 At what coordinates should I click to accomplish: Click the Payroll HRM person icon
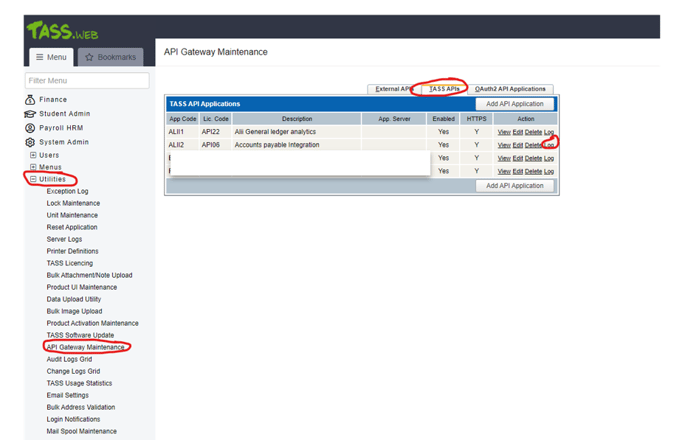[30, 128]
